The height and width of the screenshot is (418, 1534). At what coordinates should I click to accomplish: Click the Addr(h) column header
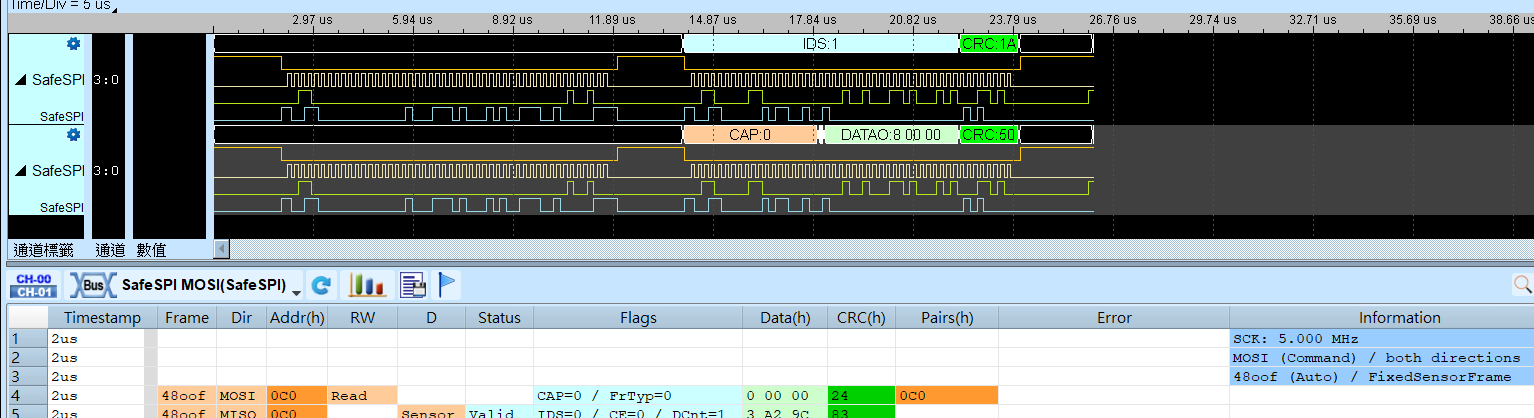pyautogui.click(x=296, y=318)
